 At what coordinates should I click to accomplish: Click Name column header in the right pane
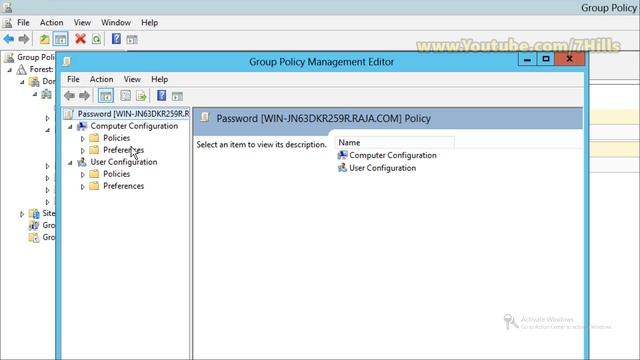pyautogui.click(x=394, y=142)
